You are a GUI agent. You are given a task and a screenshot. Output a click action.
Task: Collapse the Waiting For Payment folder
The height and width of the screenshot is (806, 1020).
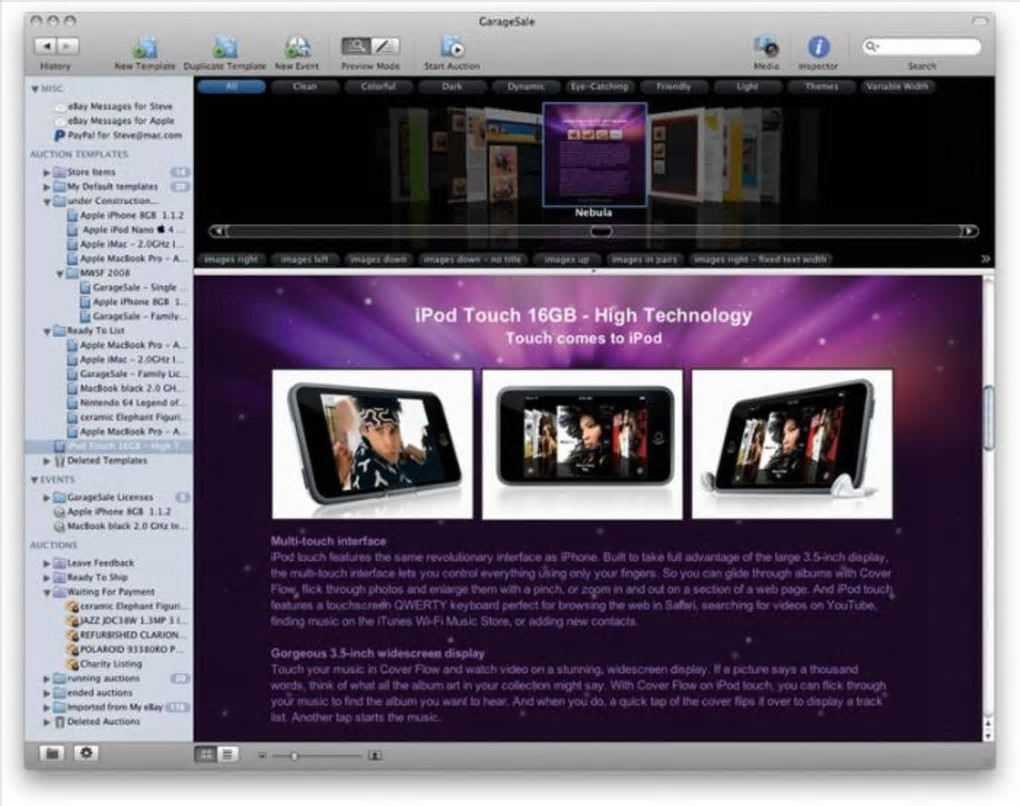tap(47, 593)
